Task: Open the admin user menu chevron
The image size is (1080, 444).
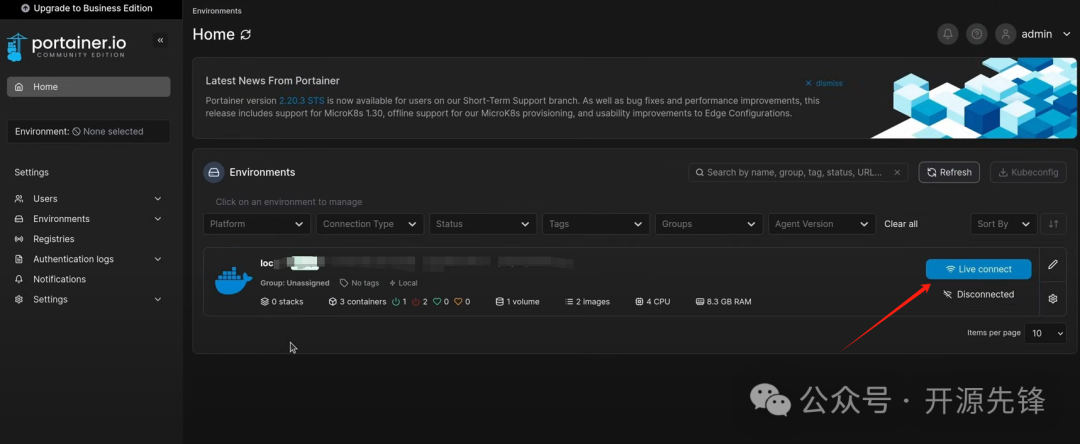Action: (1066, 34)
